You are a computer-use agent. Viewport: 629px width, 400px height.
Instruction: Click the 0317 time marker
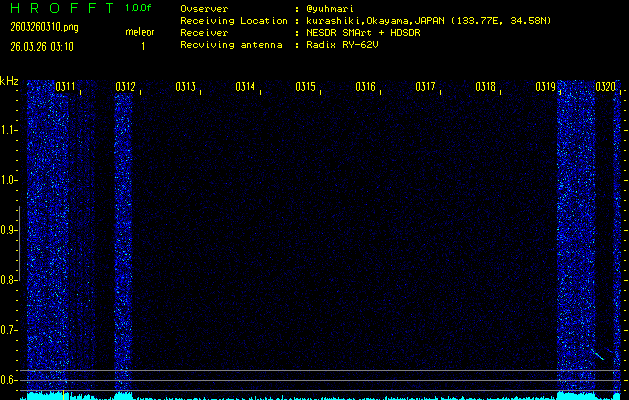click(426, 87)
